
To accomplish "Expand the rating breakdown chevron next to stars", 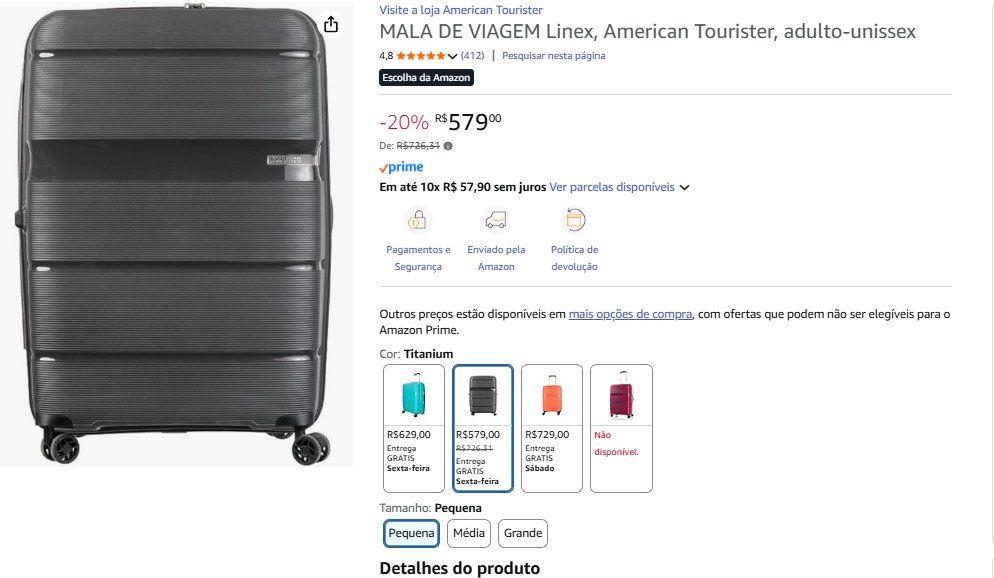I will tap(452, 56).
